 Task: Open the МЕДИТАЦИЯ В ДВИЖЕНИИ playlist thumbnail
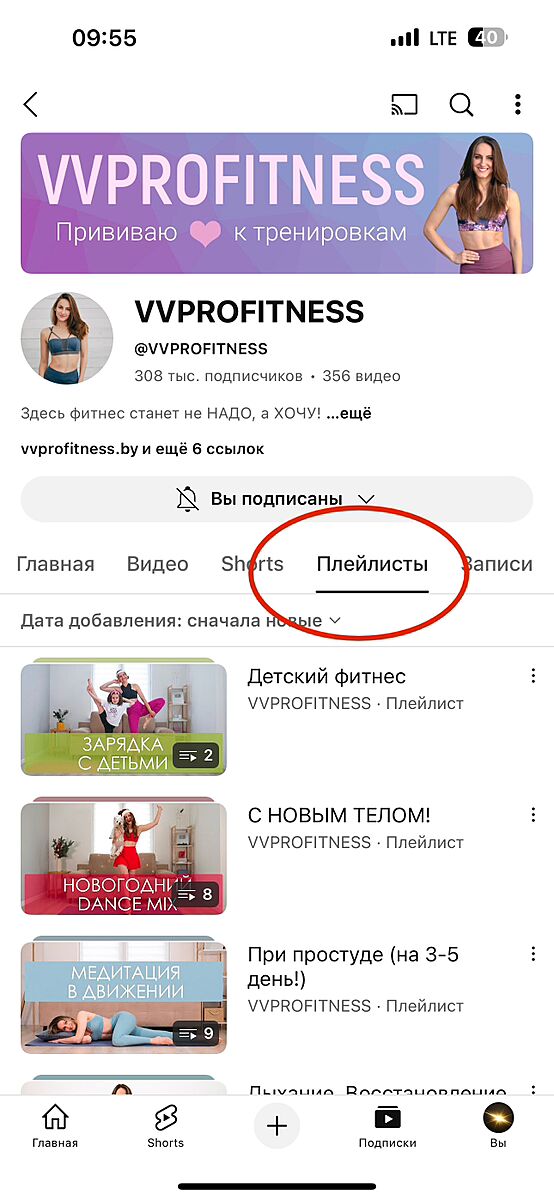pos(124,995)
